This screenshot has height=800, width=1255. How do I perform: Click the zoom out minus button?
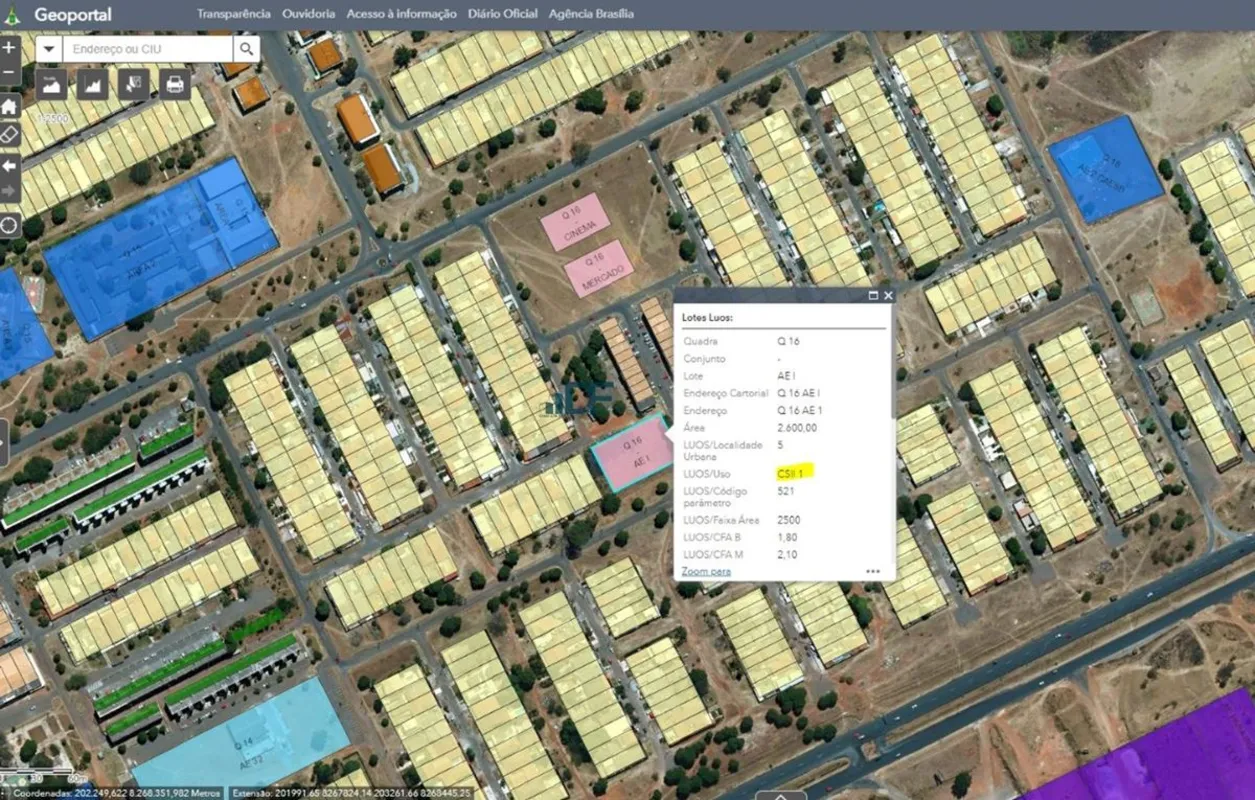(9, 73)
